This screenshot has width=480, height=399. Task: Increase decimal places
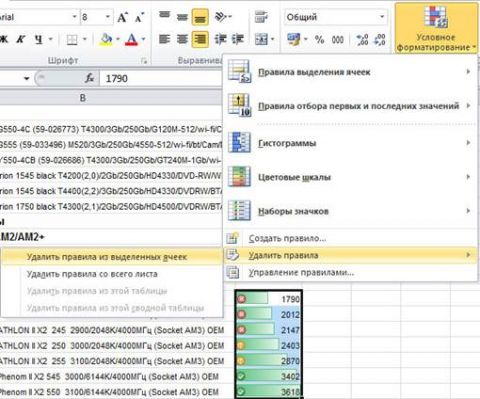coord(362,40)
